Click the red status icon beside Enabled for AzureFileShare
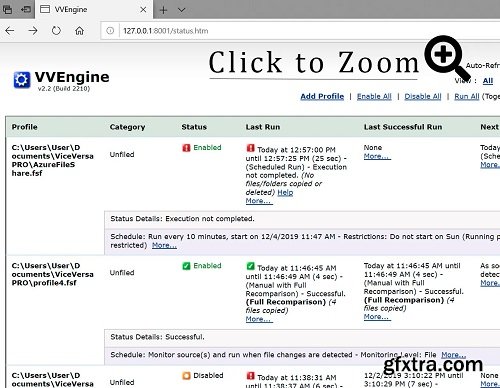The height and width of the screenshot is (388, 500). click(186, 148)
